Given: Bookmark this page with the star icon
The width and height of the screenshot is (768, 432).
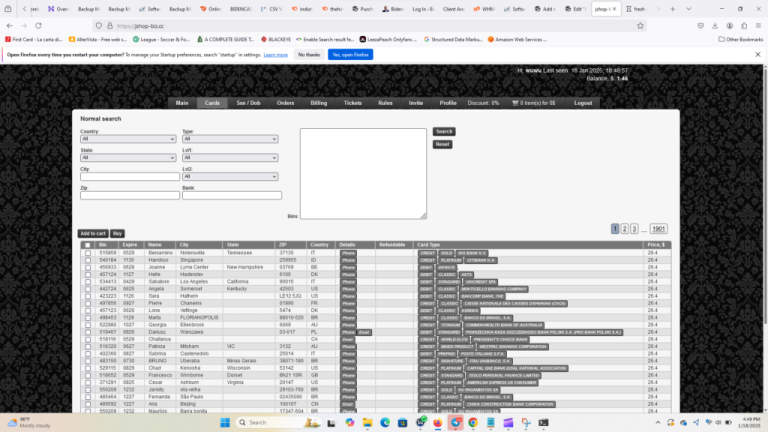Looking at the screenshot, I should coord(640,26).
